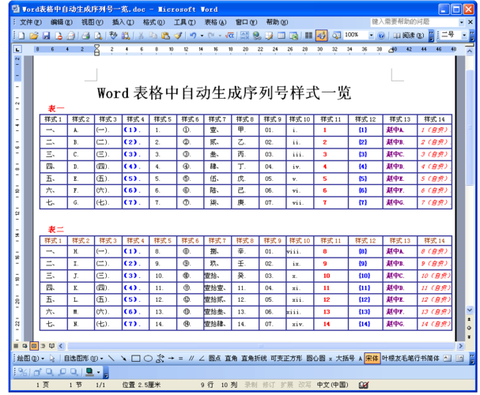Click the 直角折线 button
Viewport: 480px width, 395px height.
pyautogui.click(x=254, y=358)
